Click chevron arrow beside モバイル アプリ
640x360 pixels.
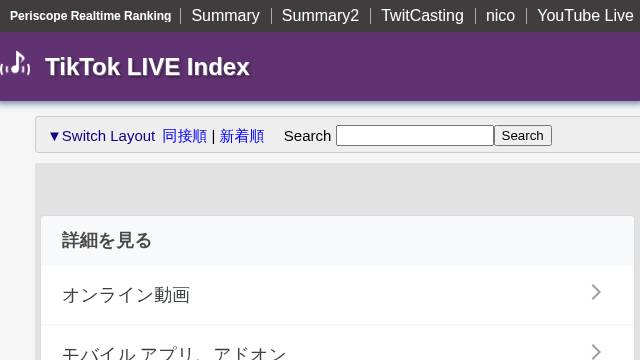tap(596, 352)
